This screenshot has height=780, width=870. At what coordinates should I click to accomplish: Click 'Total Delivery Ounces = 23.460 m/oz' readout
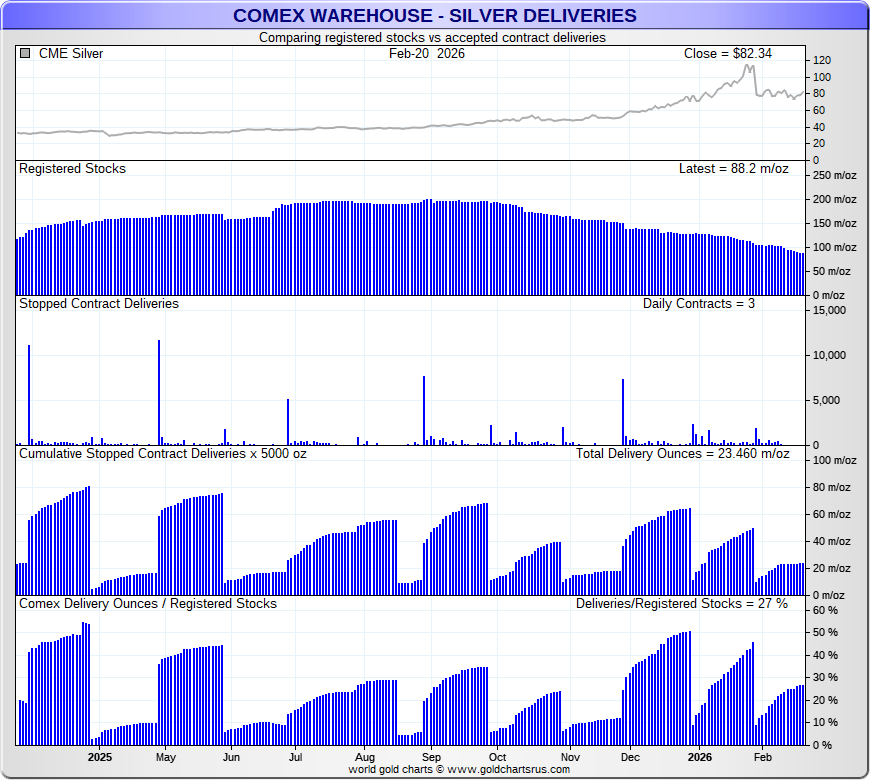[x=682, y=454]
